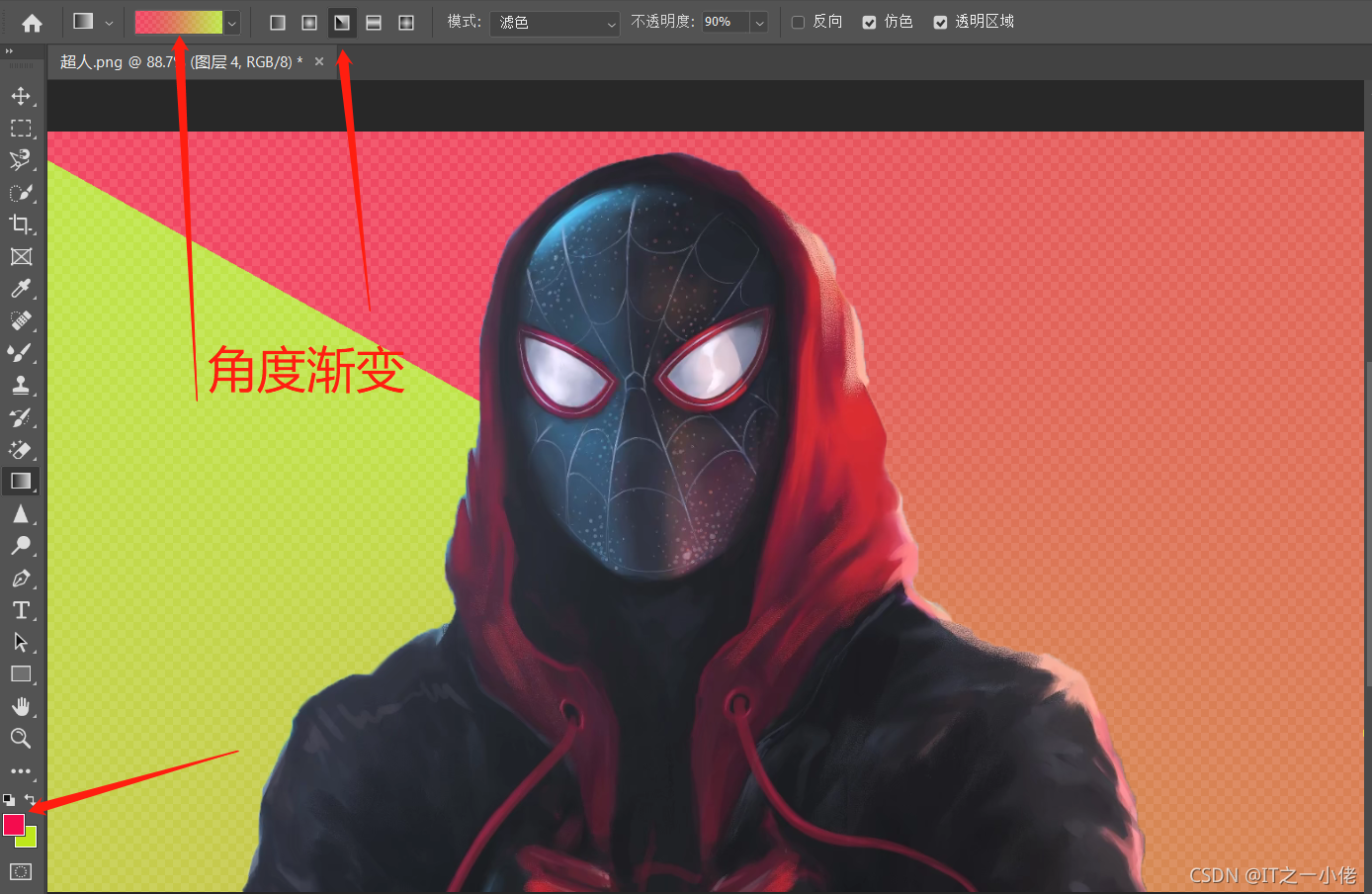Select the Rectangular Marquee tool
Screen dimensions: 1372x894
[21, 129]
